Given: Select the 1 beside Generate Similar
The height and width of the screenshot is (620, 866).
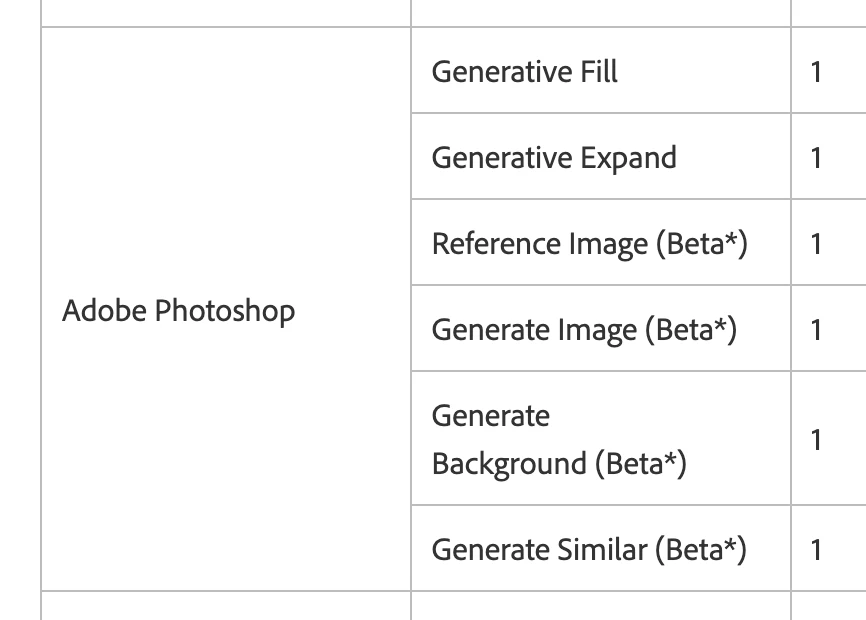Looking at the screenshot, I should click(x=816, y=550).
